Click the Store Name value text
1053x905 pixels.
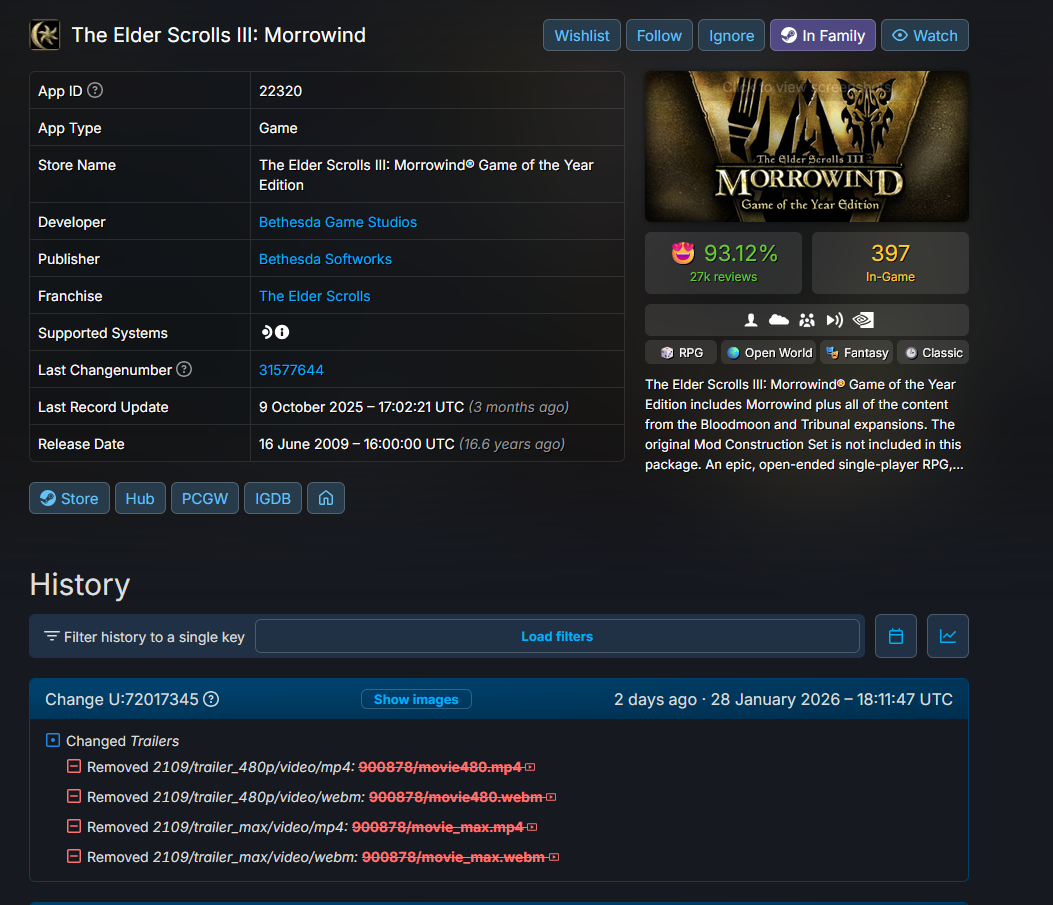[x=426, y=175]
